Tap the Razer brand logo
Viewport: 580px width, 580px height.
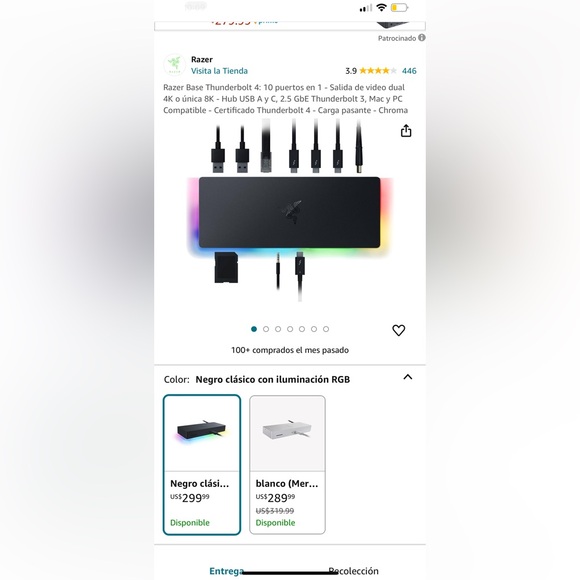coord(175,65)
